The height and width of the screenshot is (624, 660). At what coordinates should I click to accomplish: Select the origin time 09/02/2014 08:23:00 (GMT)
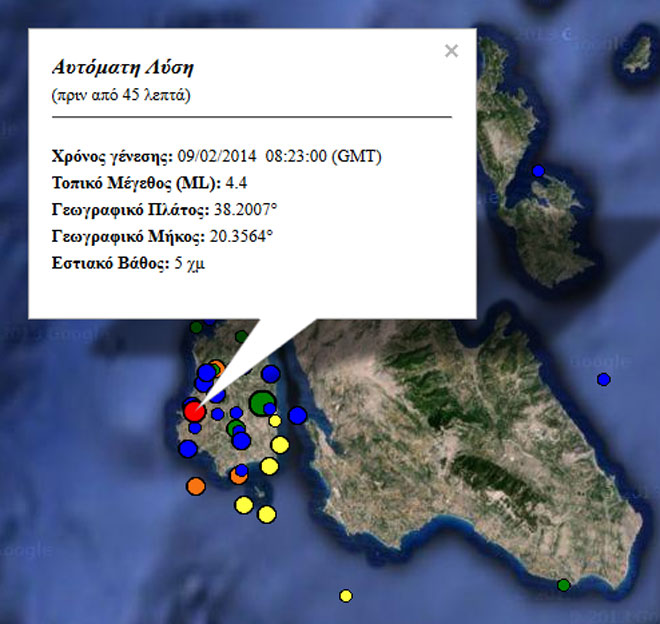point(279,156)
